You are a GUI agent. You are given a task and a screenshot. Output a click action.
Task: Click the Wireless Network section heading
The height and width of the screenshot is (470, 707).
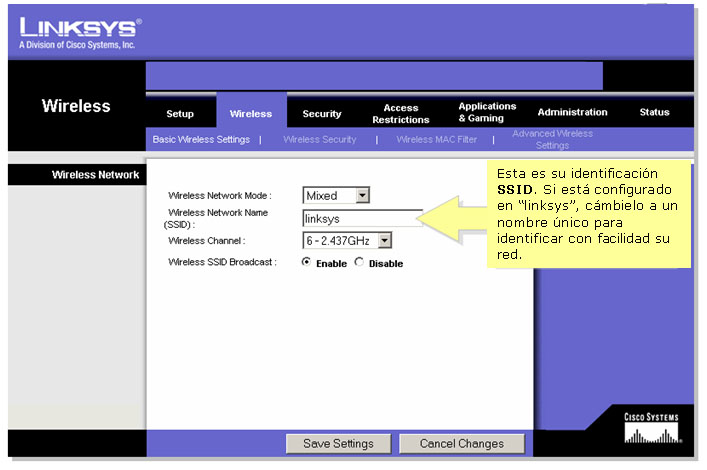pyautogui.click(x=95, y=175)
